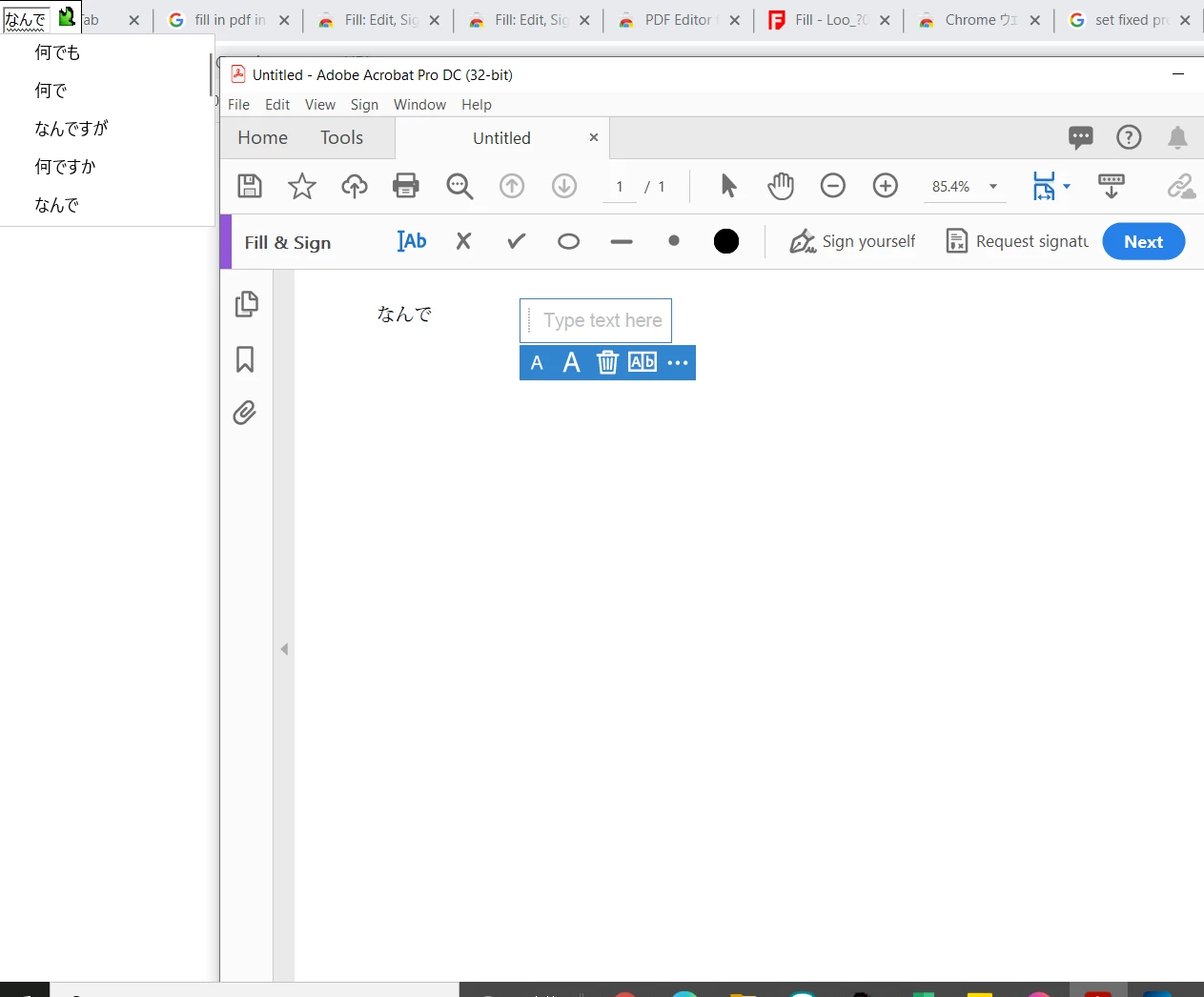
Task: Open the Edit menu
Action: point(277,105)
